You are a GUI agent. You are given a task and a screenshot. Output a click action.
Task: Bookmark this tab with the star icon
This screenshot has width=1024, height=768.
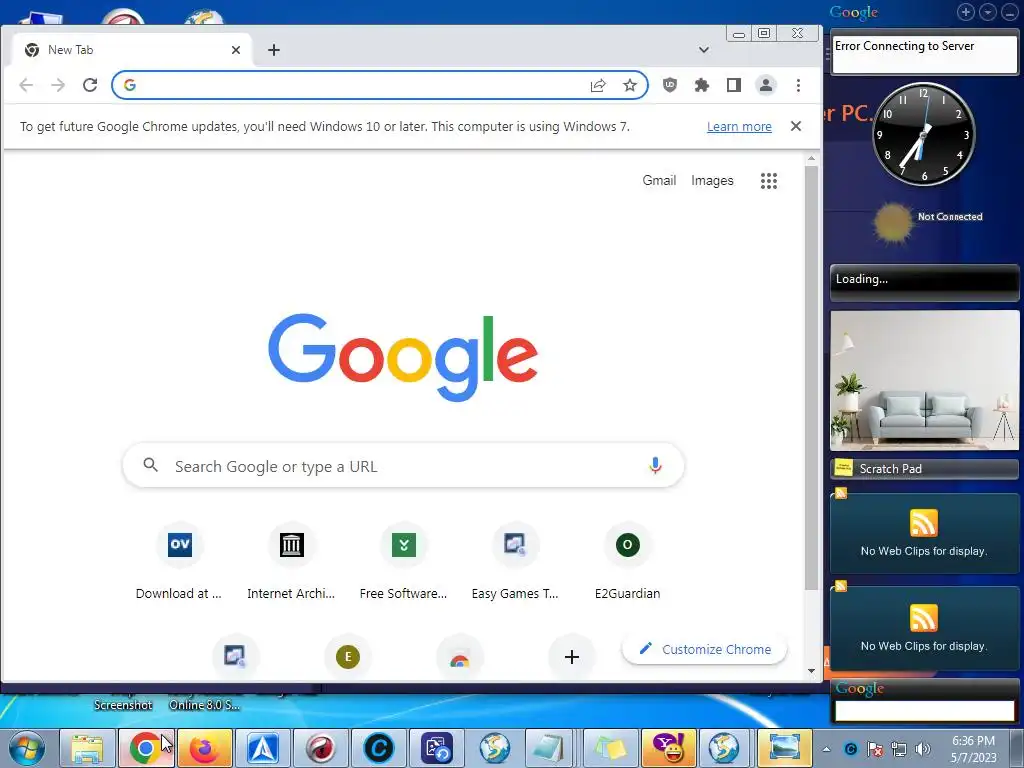tap(630, 85)
